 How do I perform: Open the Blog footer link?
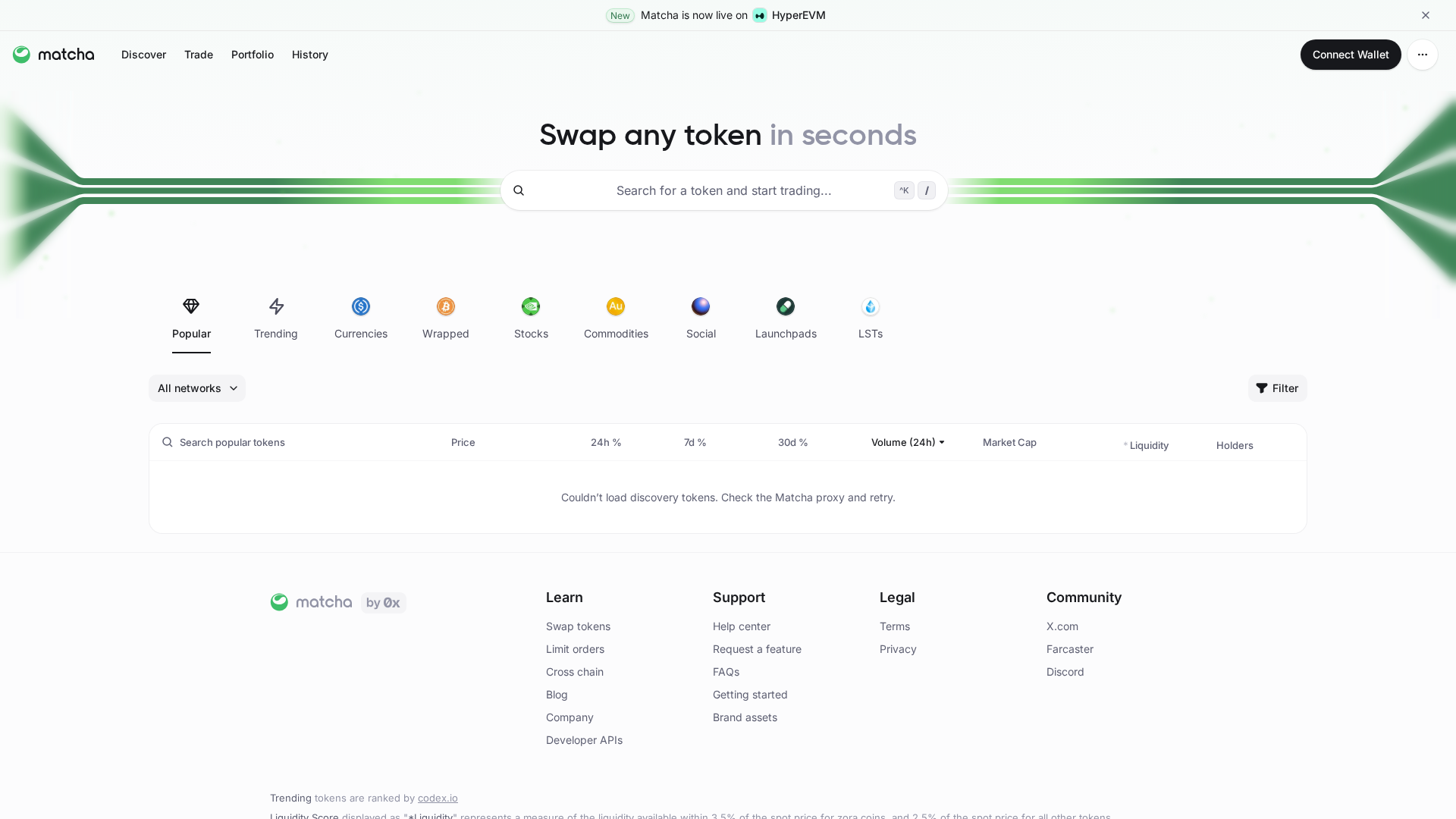click(557, 695)
